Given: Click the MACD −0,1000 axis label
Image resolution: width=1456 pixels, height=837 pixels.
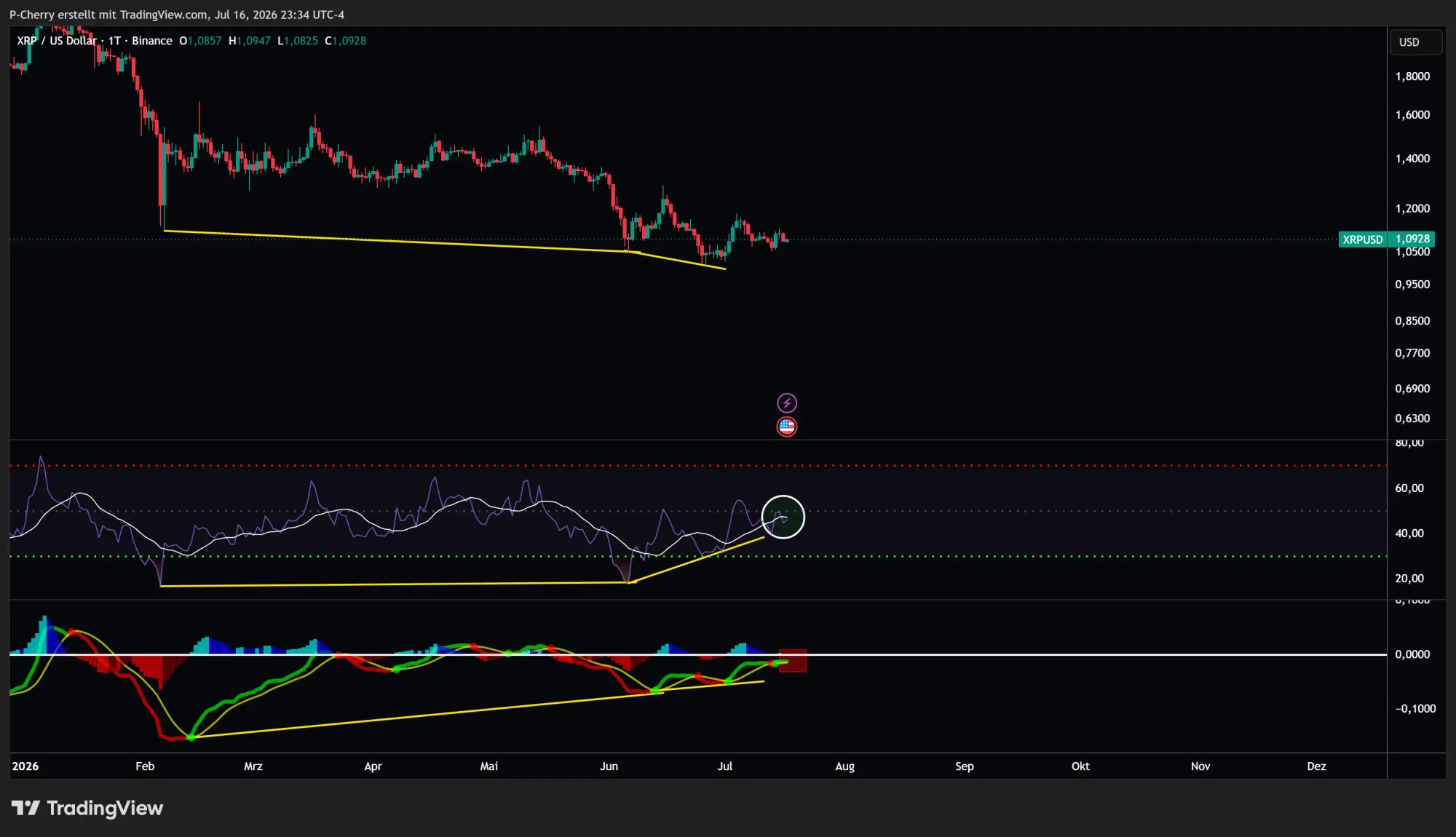Looking at the screenshot, I should pyautogui.click(x=1415, y=709).
